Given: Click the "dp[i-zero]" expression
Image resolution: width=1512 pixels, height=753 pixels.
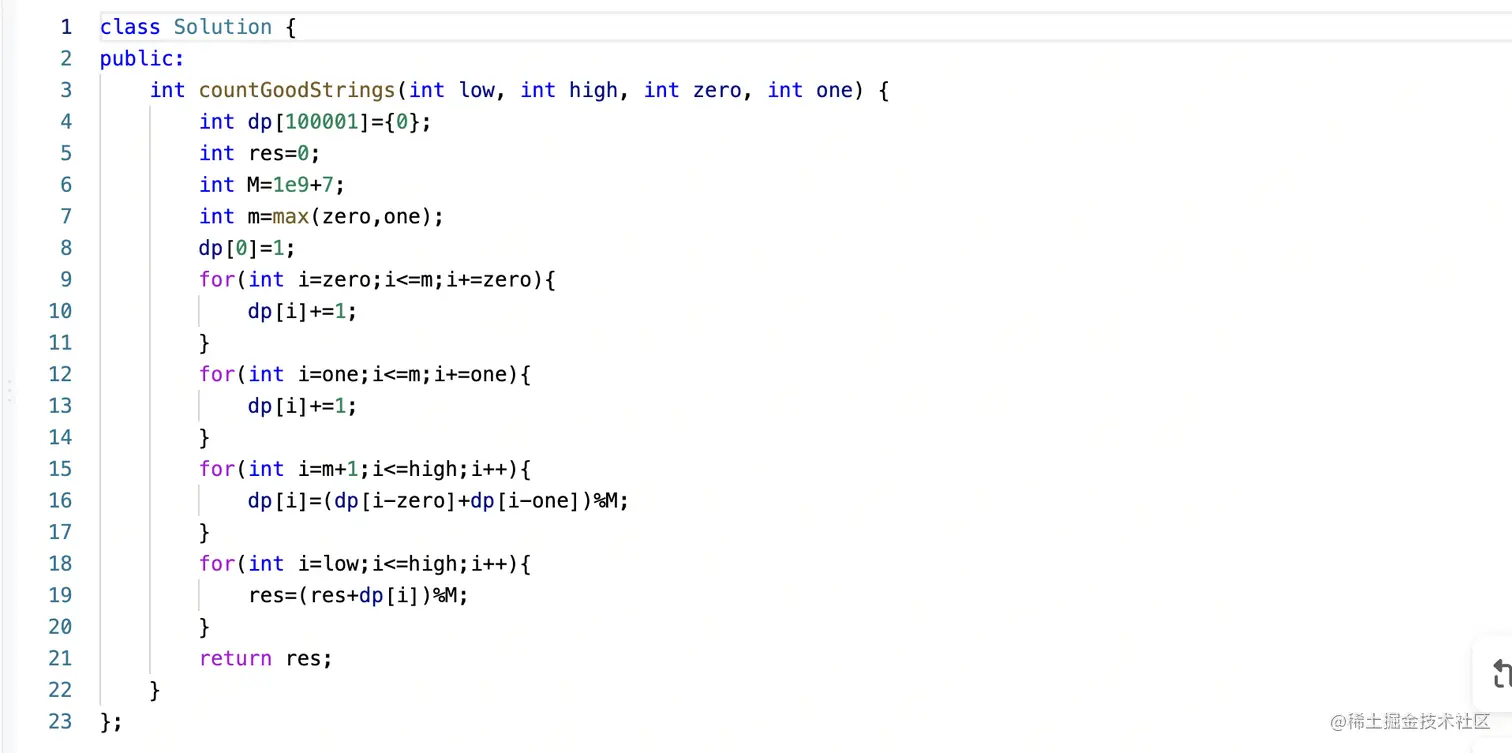Looking at the screenshot, I should (396, 501).
